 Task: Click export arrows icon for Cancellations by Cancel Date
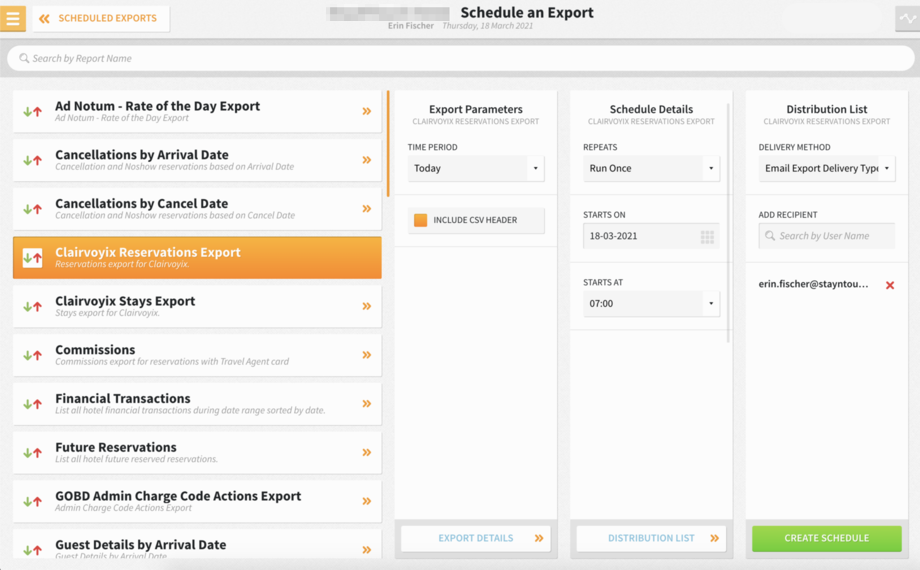tap(33, 208)
